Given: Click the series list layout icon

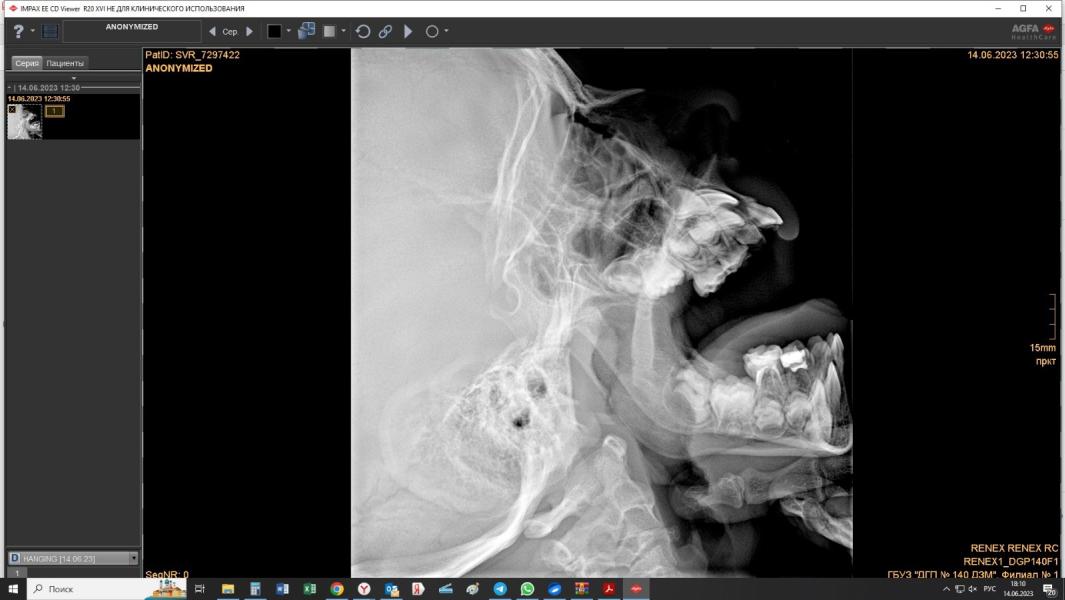Looking at the screenshot, I should (x=50, y=31).
